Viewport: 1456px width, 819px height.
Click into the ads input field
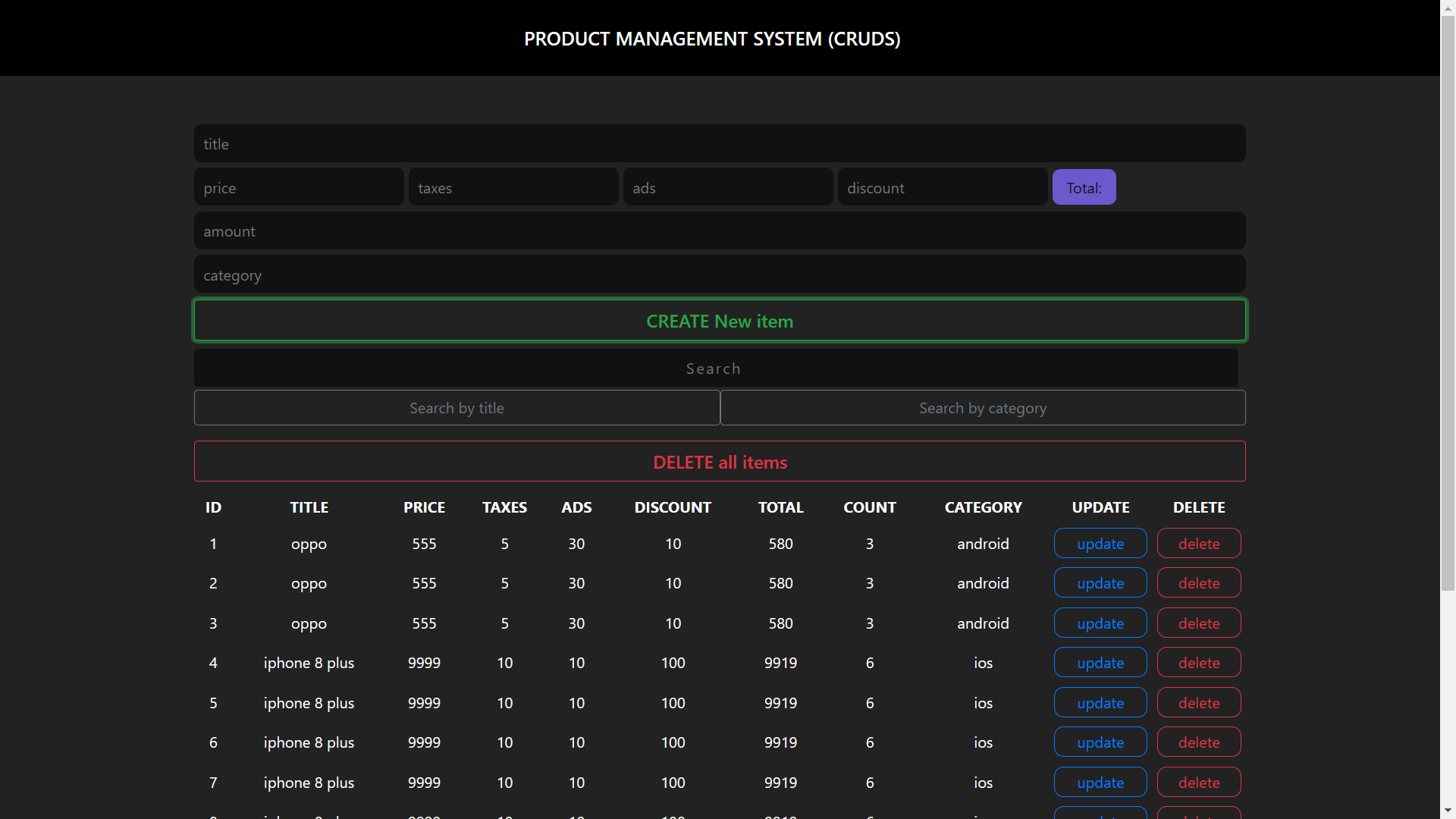click(728, 187)
